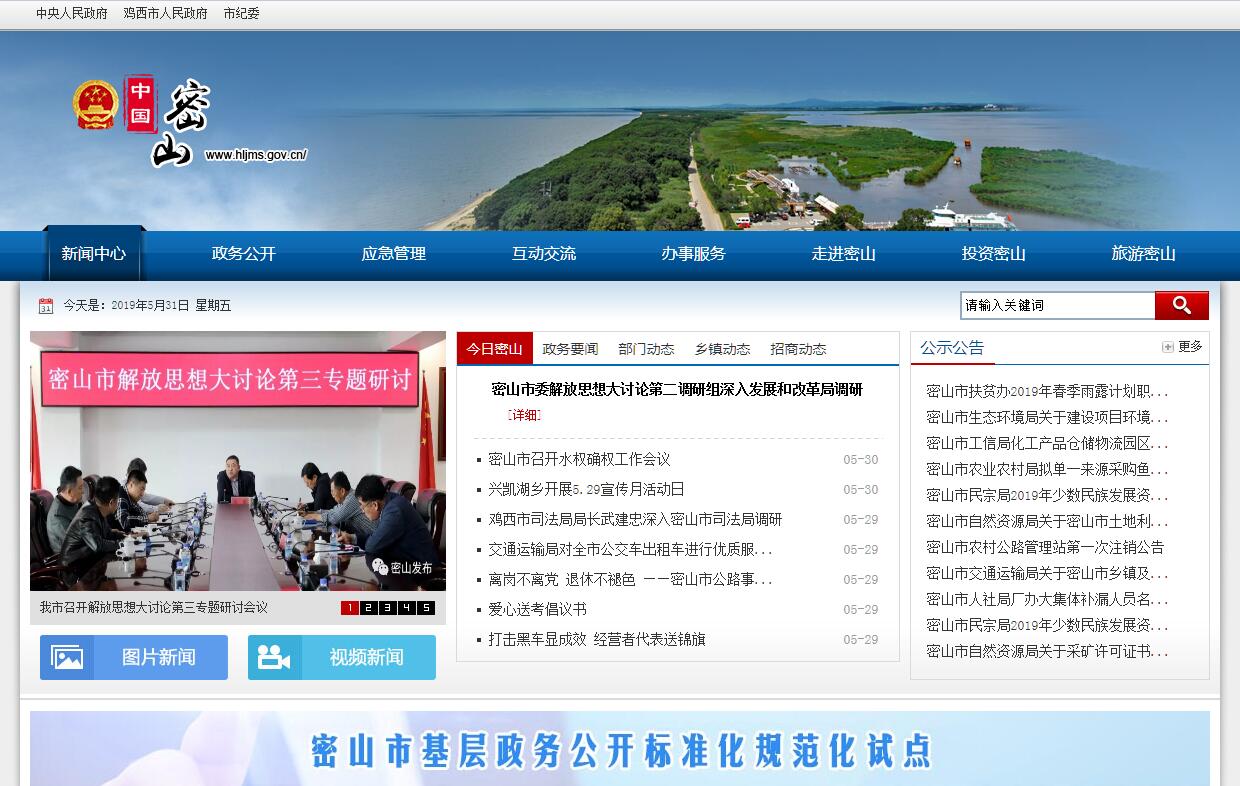Screen dimensions: 1240x786
Task: Switch slideshow to slide 5
Action: (x=426, y=608)
